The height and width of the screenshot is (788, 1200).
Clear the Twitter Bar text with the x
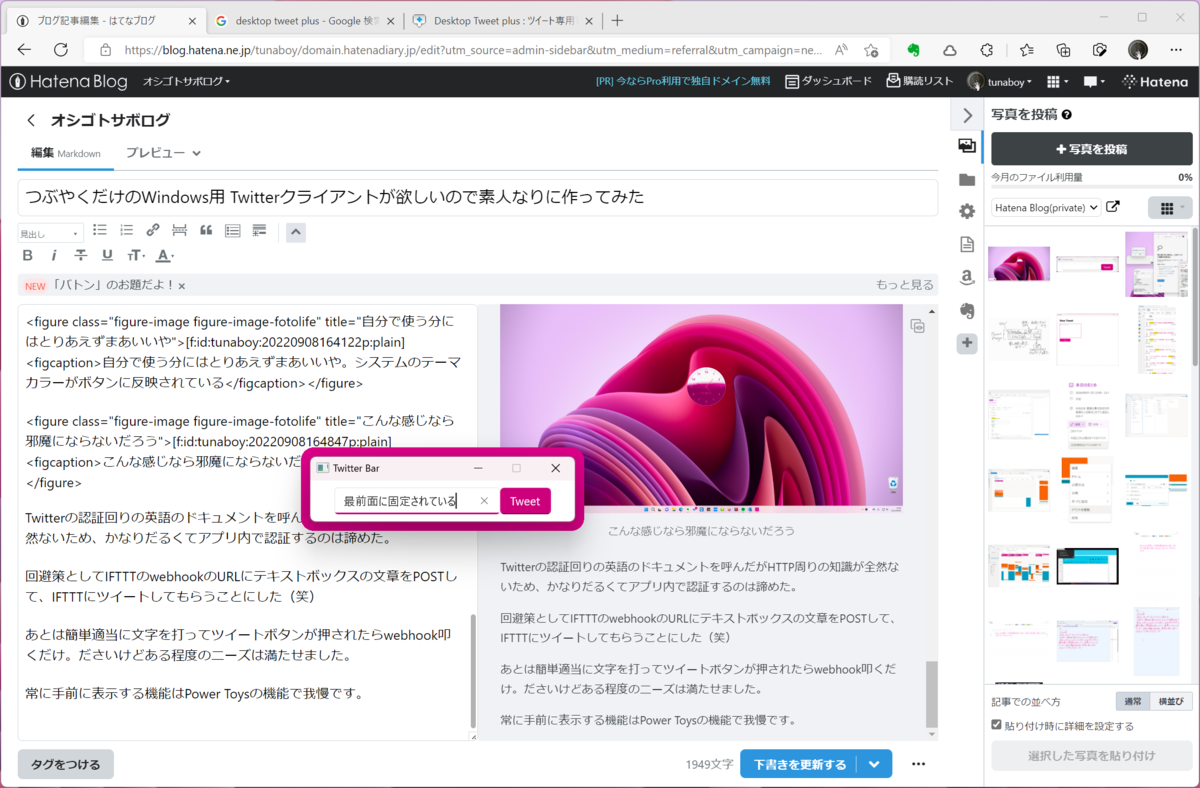(x=485, y=501)
